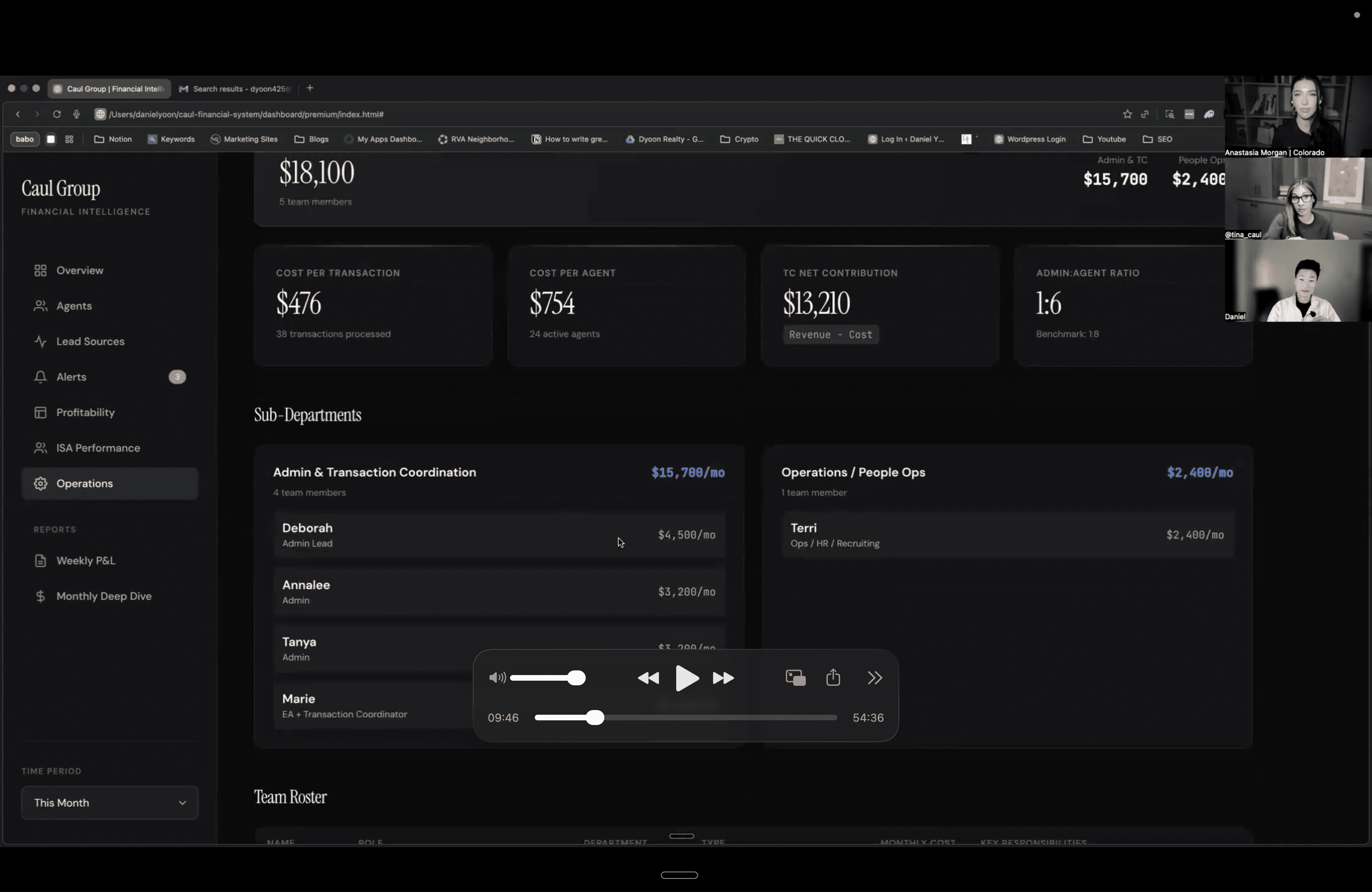Click the new tab plus icon
Image resolution: width=1372 pixels, height=892 pixels.
(x=310, y=88)
